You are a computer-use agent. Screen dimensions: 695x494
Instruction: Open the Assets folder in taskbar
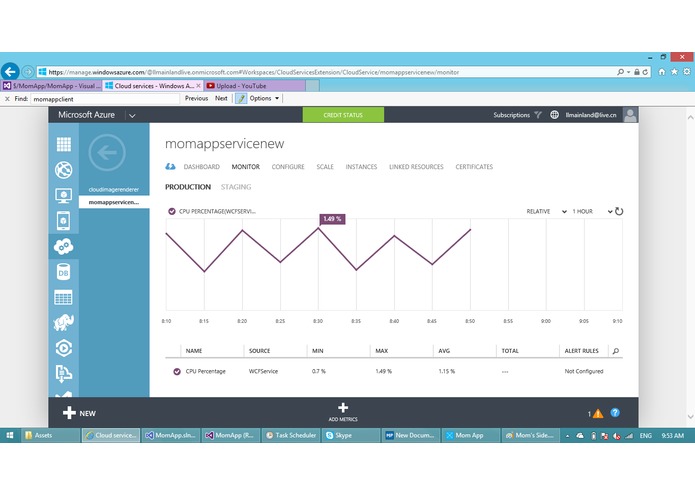tap(51, 436)
